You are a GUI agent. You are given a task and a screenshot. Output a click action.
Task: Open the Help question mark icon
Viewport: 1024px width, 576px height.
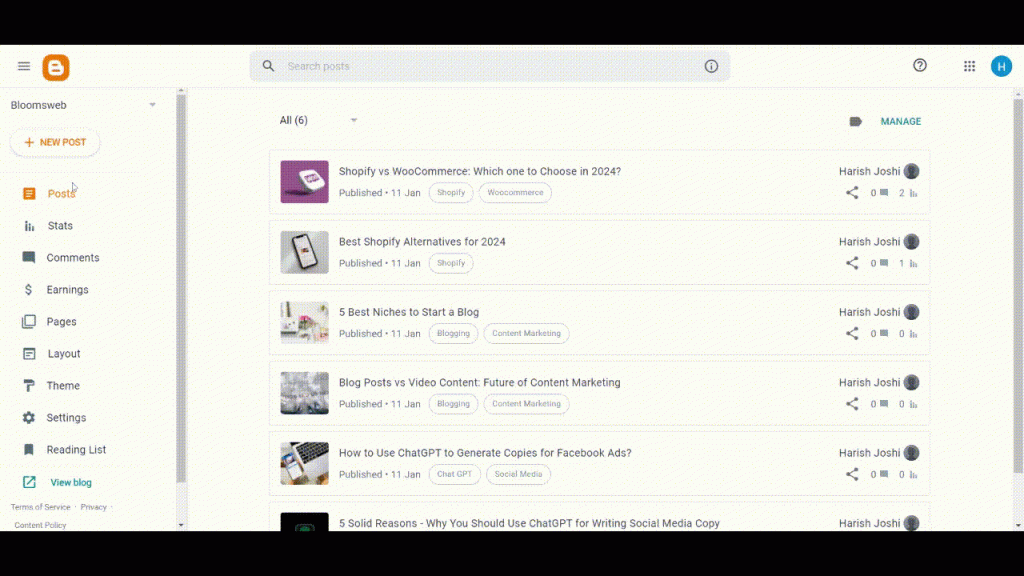920,65
